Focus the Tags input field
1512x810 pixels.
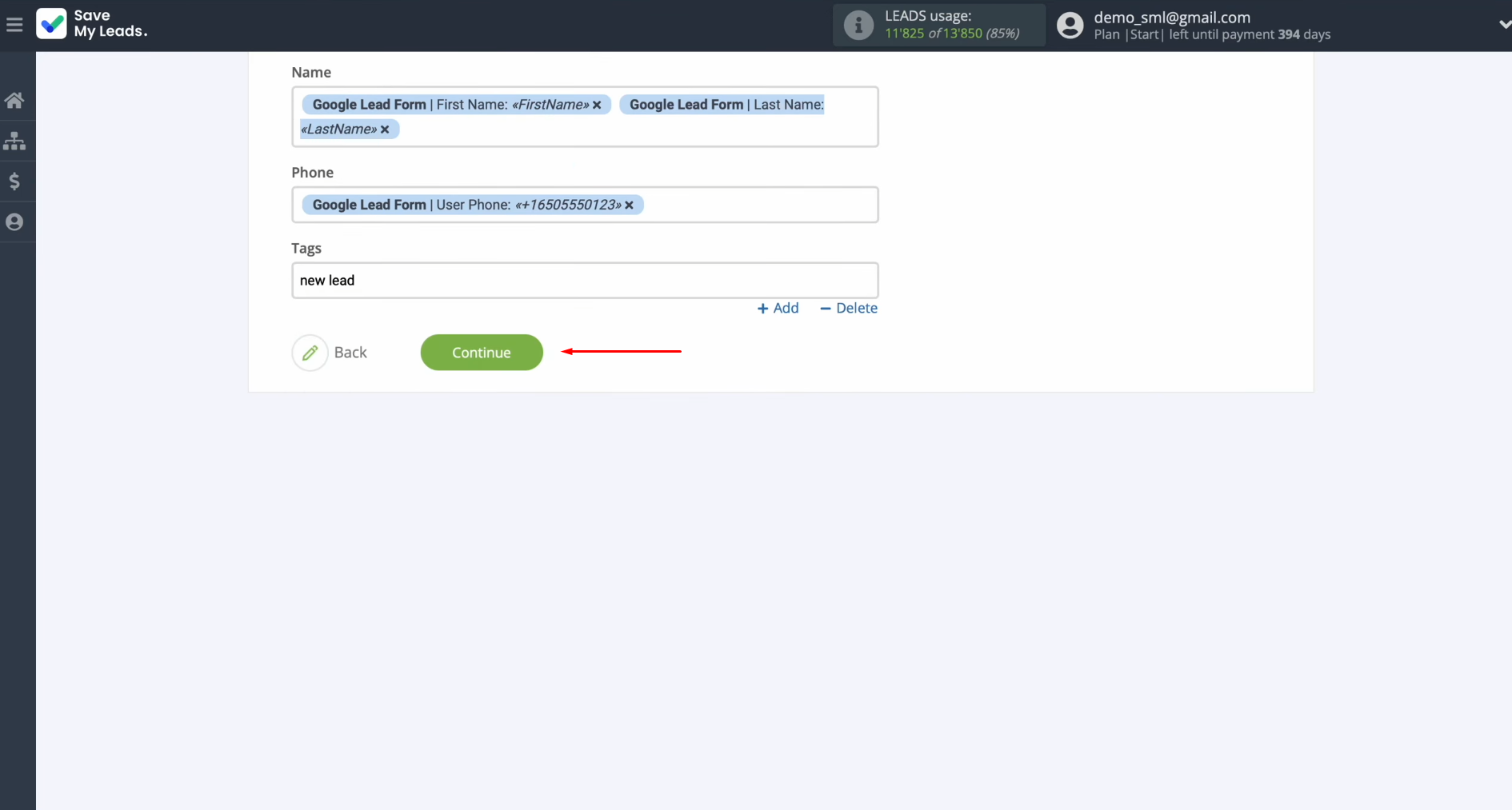click(585, 281)
